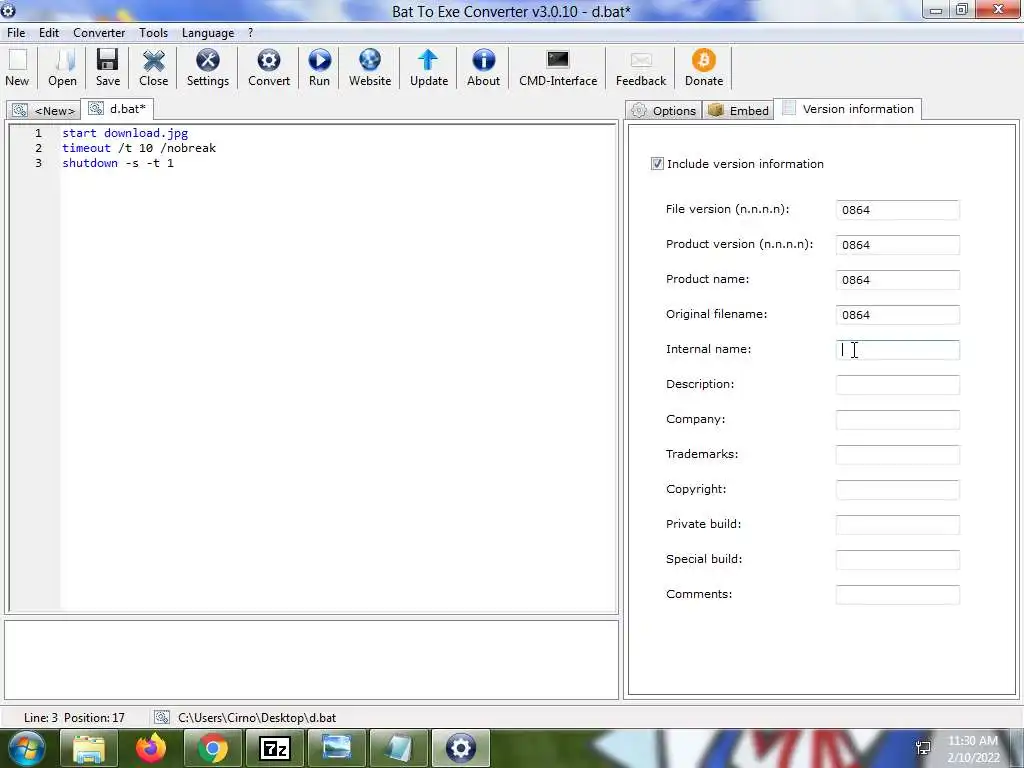Launch Chrome from the taskbar
The image size is (1024, 768).
point(212,748)
